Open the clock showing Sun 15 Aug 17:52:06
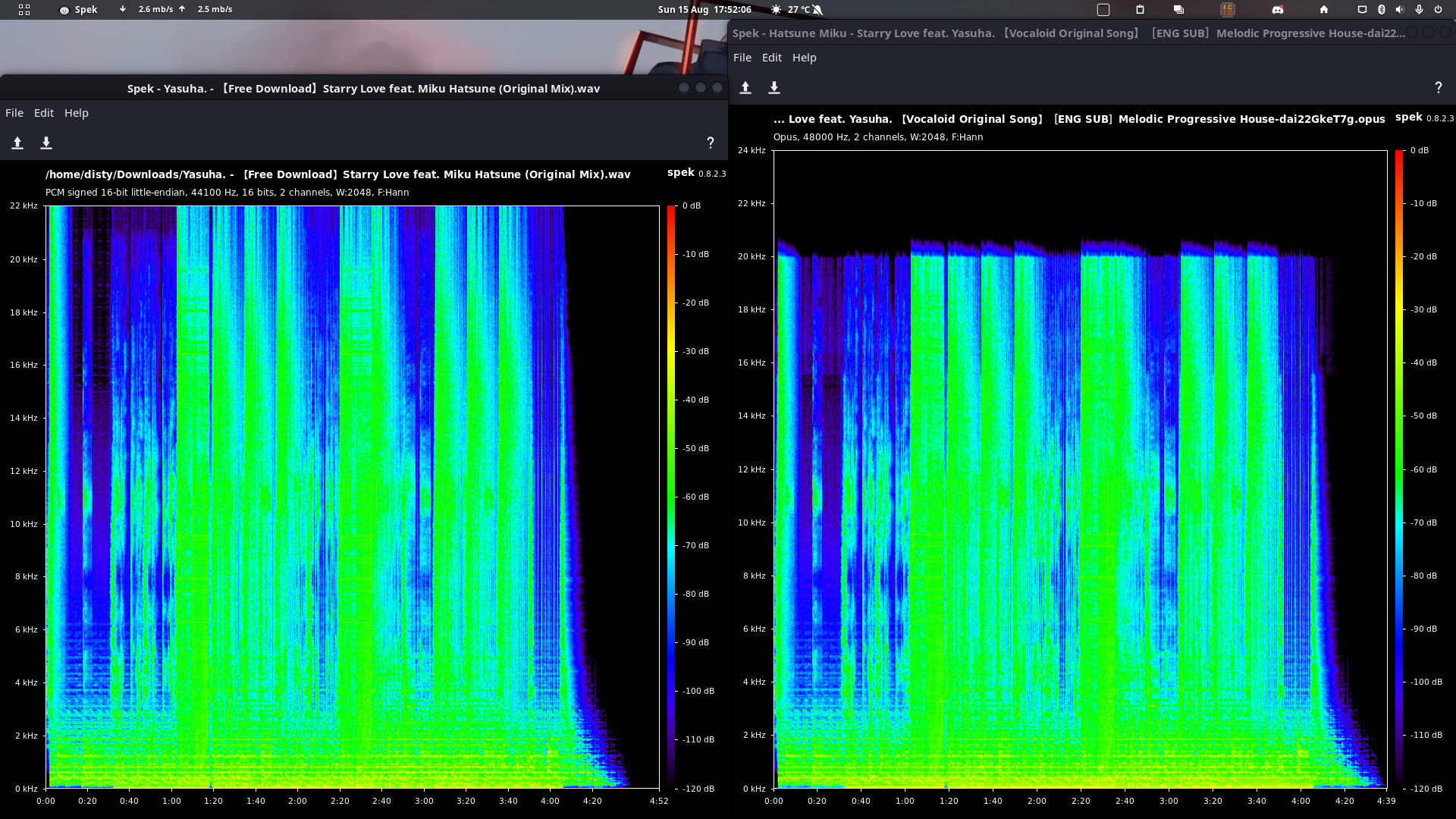 click(x=704, y=10)
